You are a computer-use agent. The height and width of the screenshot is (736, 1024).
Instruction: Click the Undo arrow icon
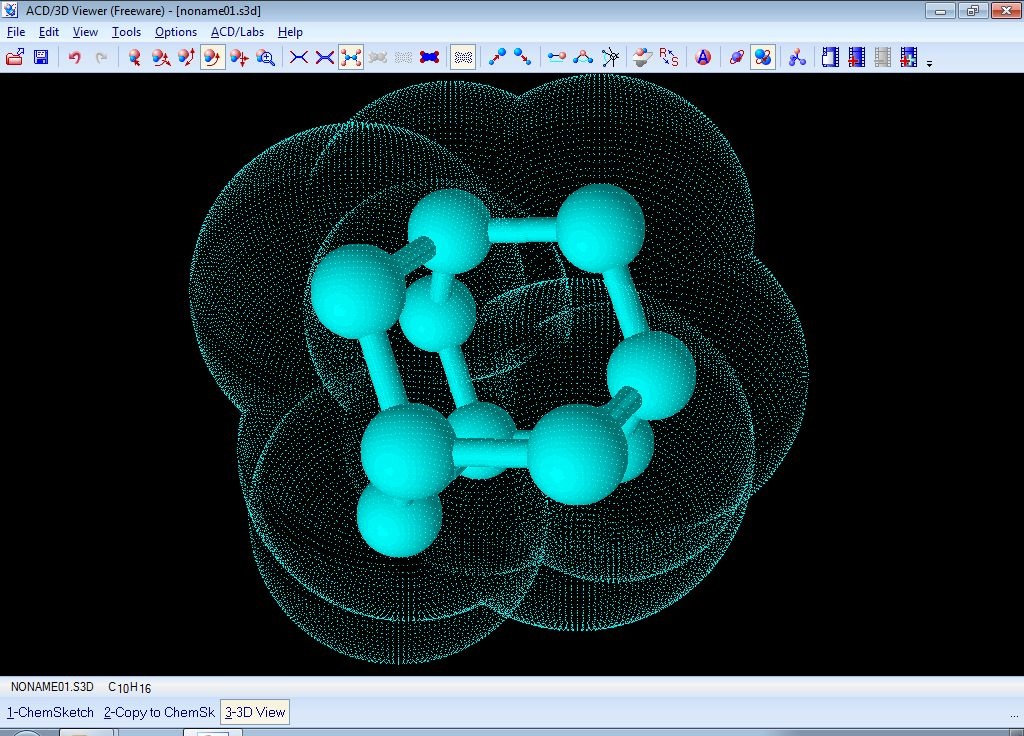tap(74, 57)
